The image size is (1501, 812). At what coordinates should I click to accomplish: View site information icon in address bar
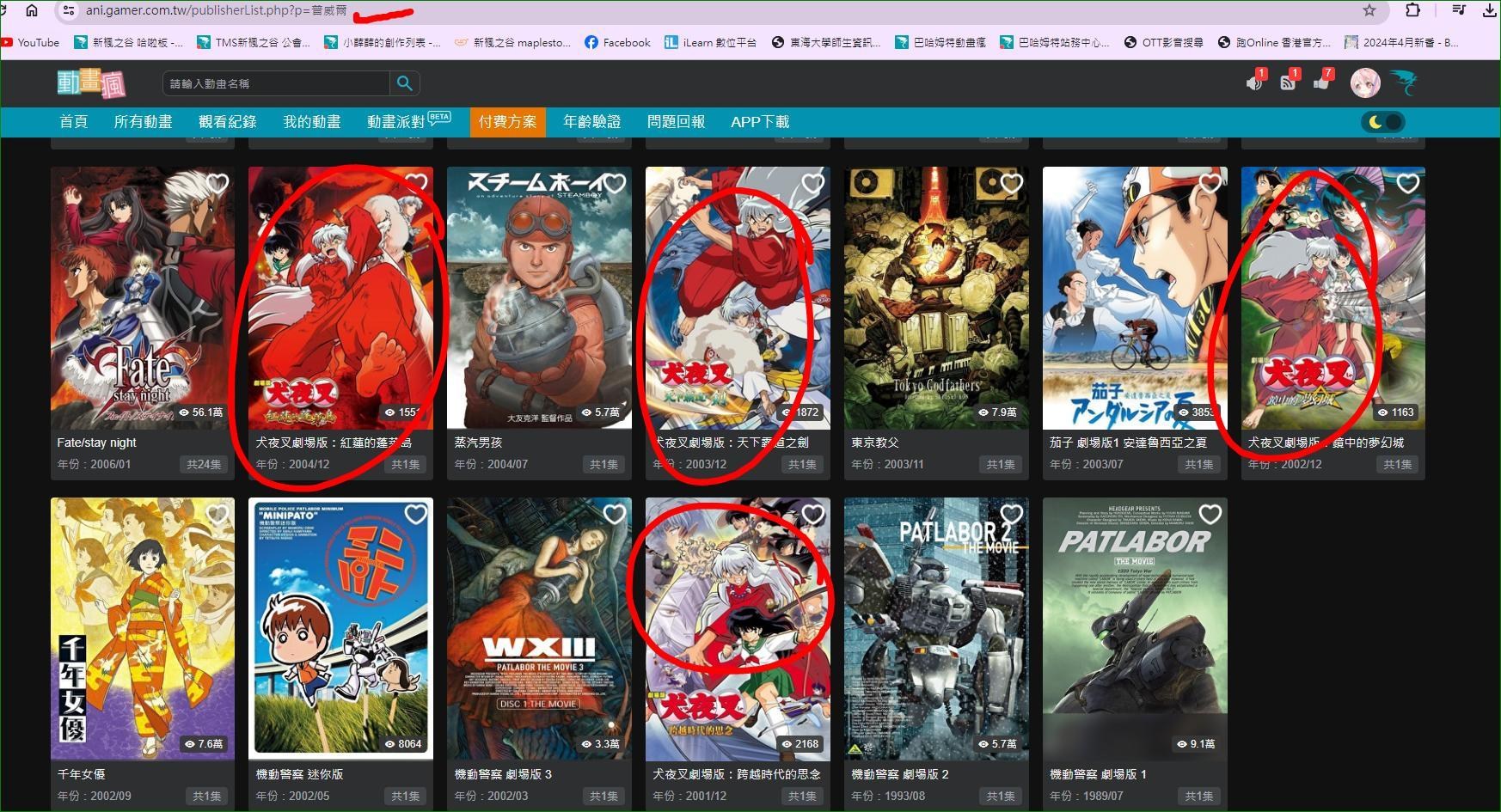pos(69,10)
